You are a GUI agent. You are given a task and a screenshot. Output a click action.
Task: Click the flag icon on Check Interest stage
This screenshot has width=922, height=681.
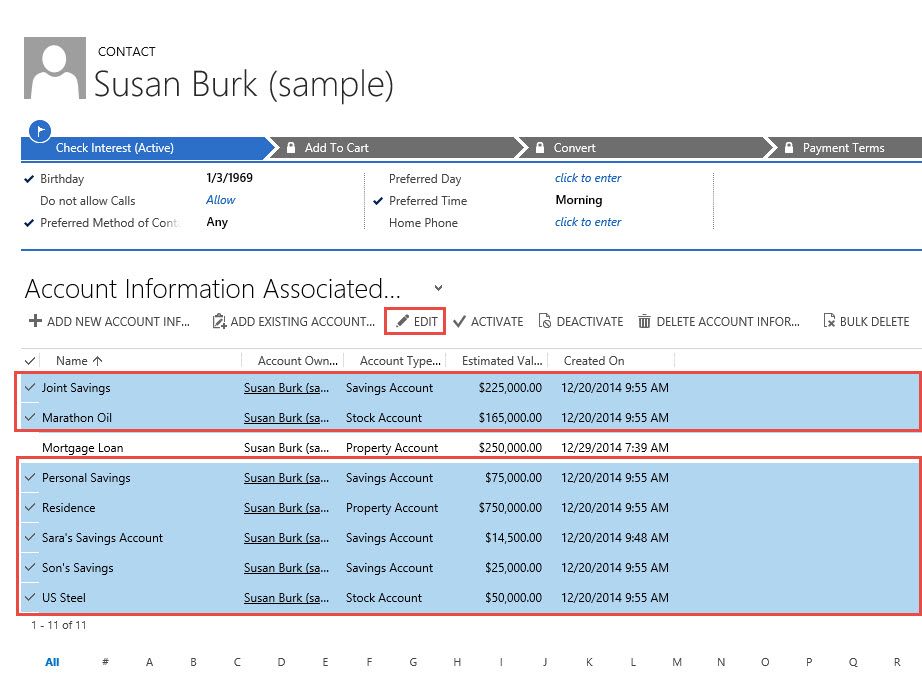click(41, 131)
